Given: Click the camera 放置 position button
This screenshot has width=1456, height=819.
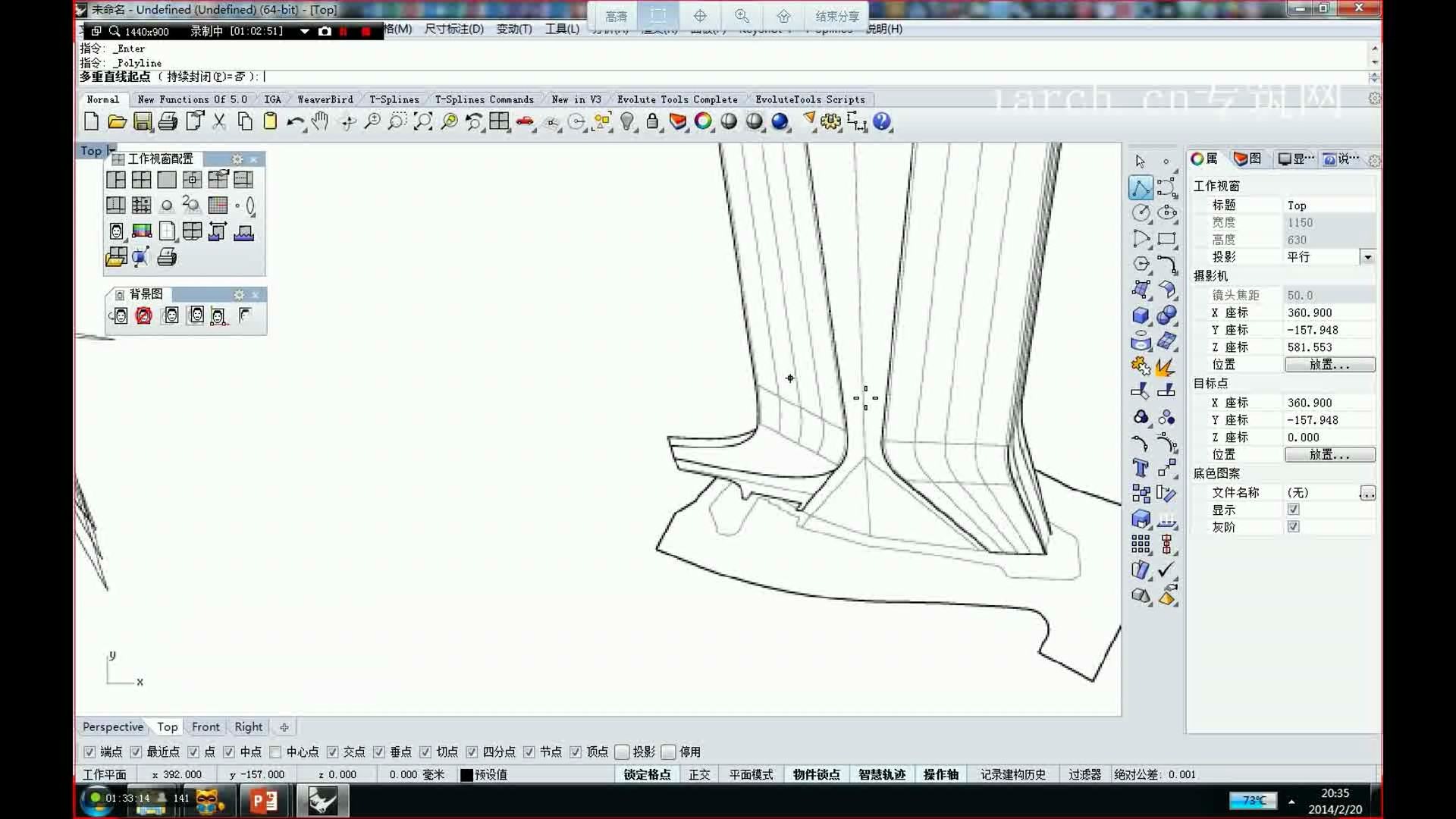Looking at the screenshot, I should pyautogui.click(x=1329, y=365).
